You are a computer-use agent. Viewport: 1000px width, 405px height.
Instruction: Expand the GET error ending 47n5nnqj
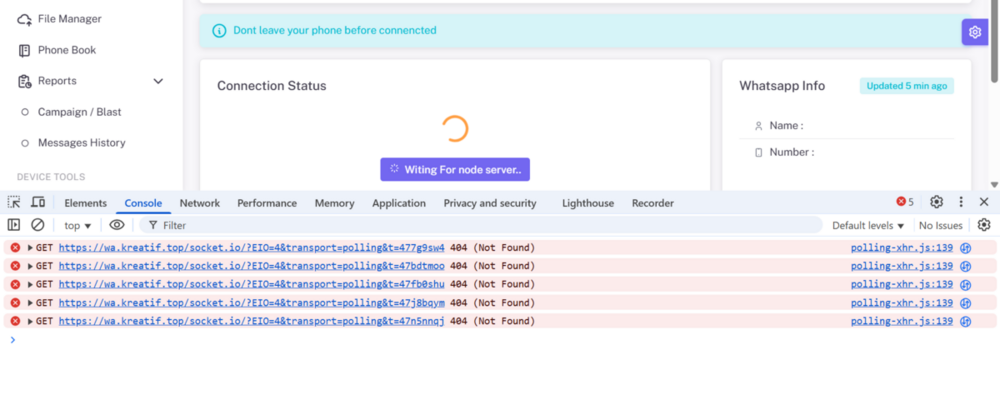30,321
